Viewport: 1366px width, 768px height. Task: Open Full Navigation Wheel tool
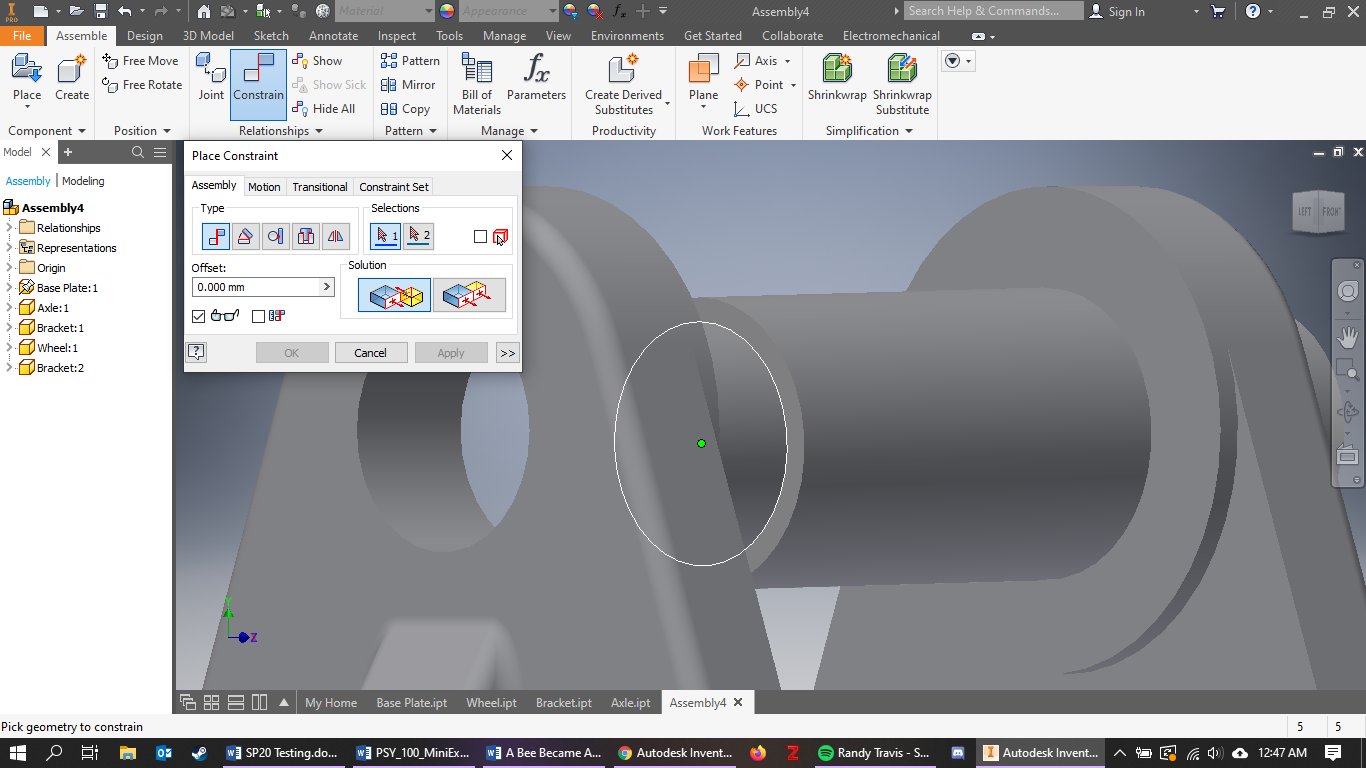click(1347, 291)
